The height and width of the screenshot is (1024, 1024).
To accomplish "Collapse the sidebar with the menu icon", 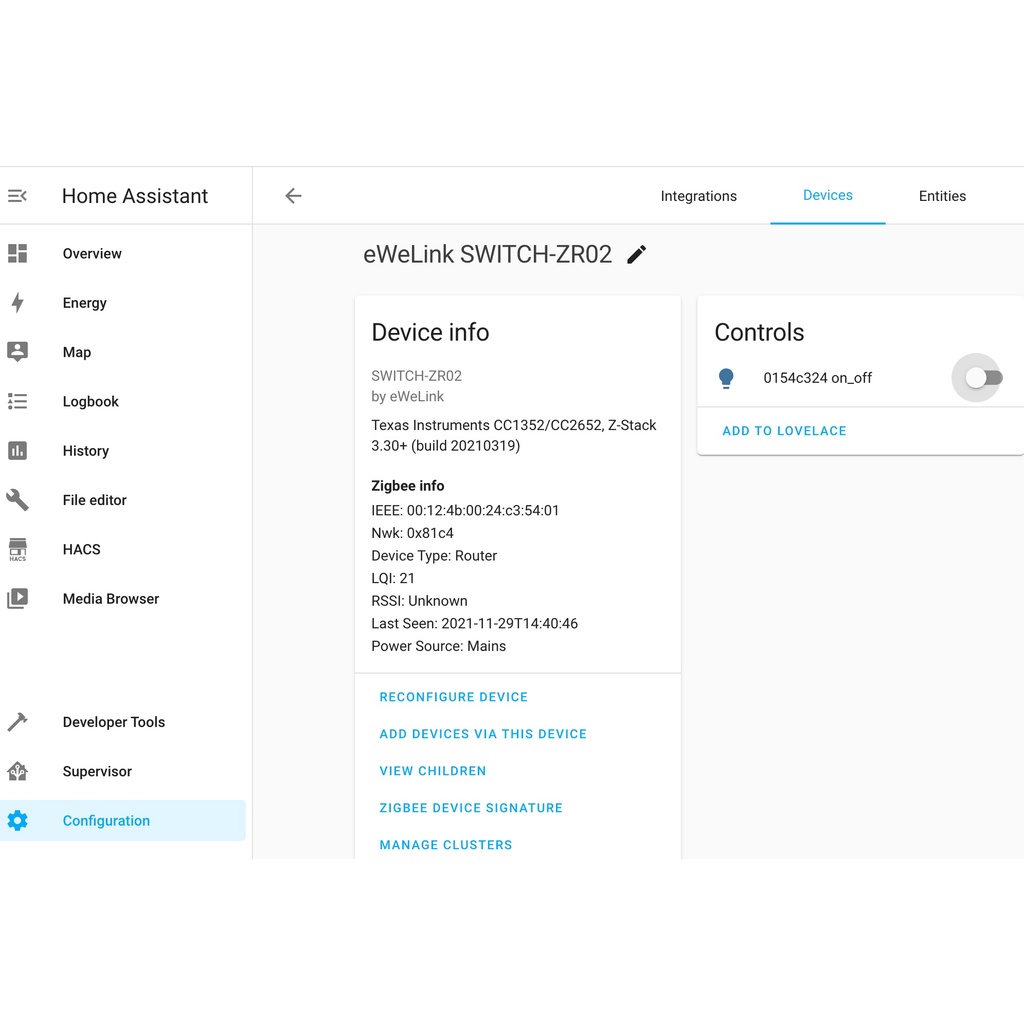I will tap(17, 196).
